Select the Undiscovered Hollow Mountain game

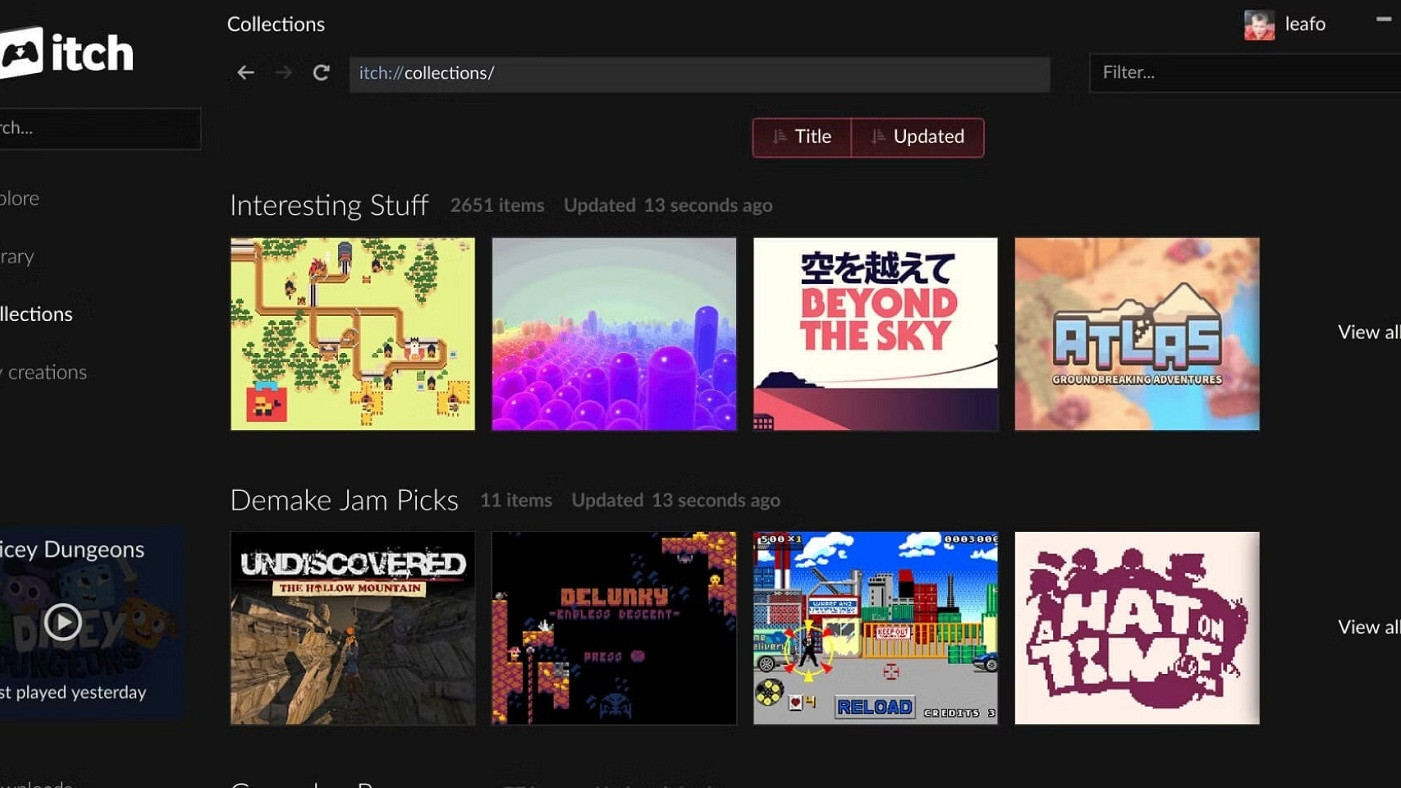[352, 628]
